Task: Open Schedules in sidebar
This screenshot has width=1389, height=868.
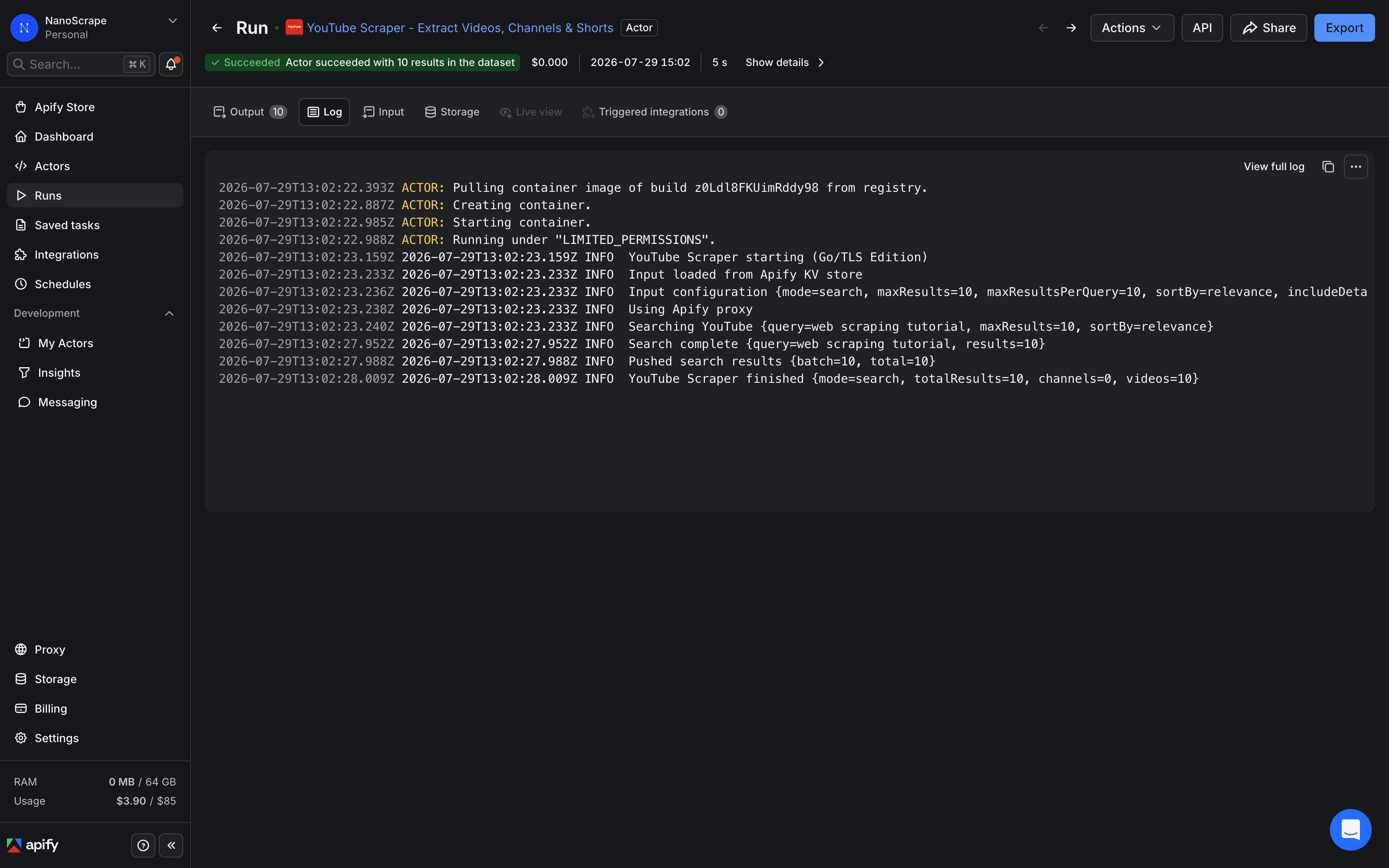Action: [95, 284]
